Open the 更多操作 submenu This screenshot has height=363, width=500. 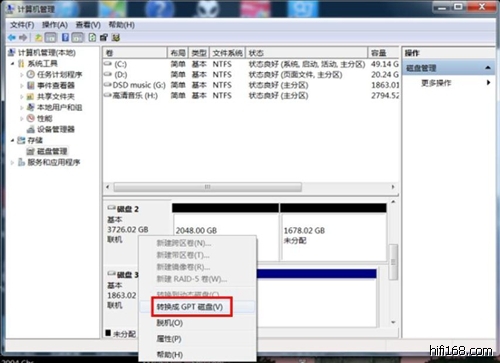pyautogui.click(x=436, y=83)
